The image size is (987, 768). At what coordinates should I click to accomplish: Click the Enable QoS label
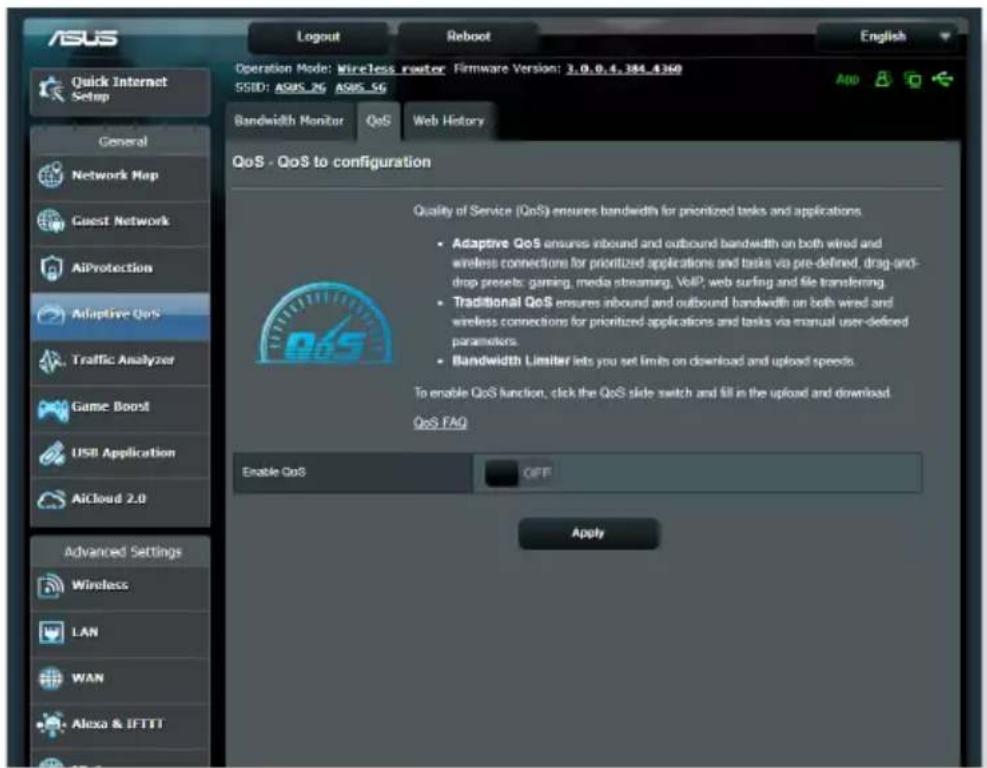pos(274,472)
